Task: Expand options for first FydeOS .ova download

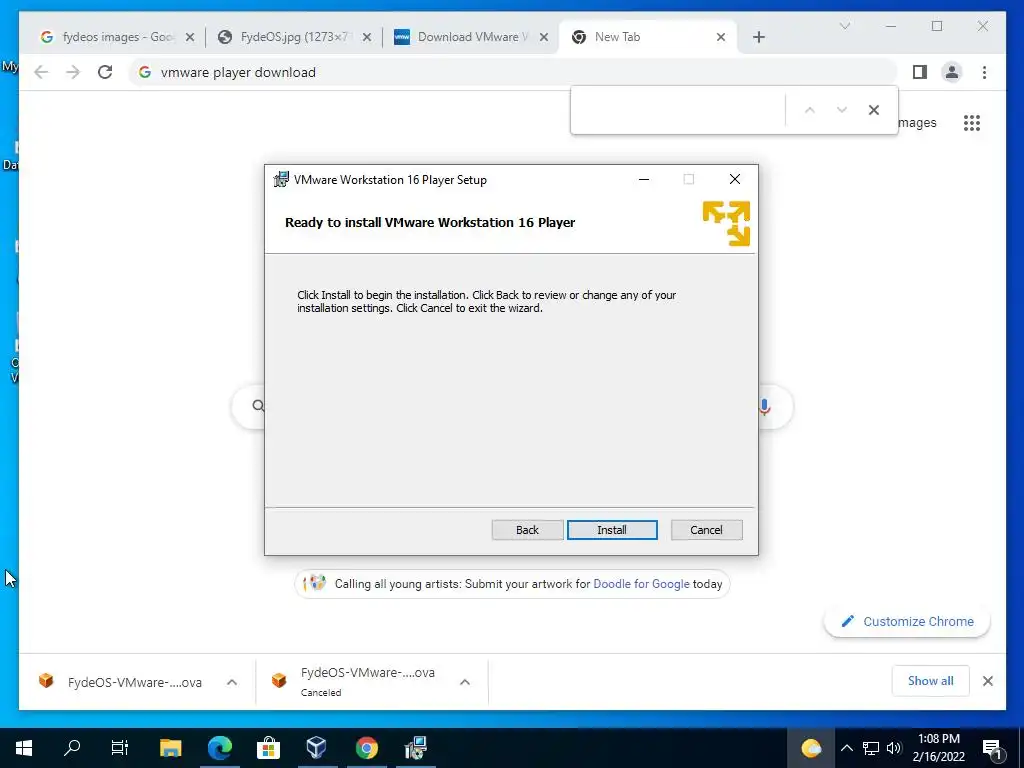Action: tap(232, 682)
